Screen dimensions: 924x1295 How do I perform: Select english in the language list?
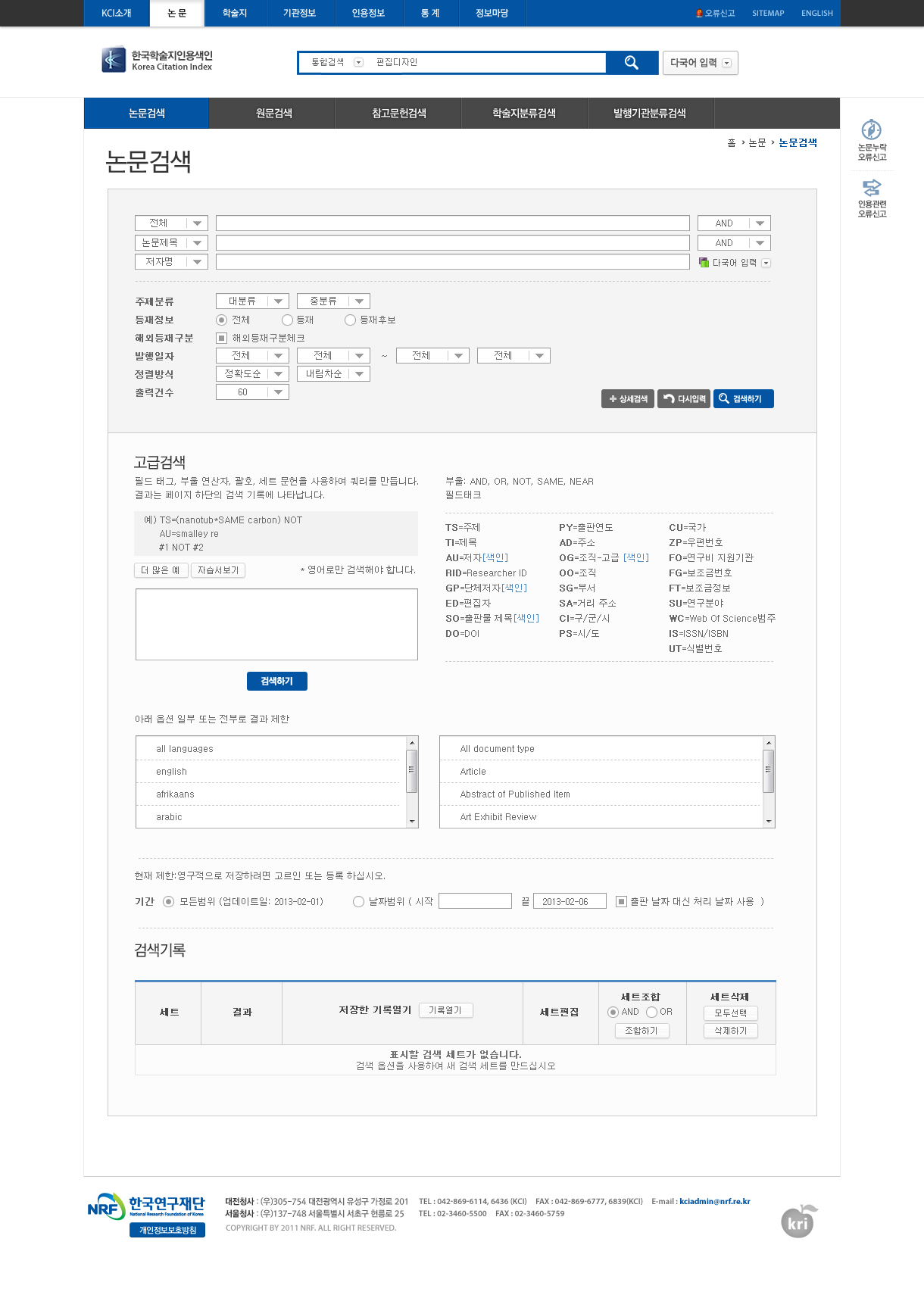[267, 772]
